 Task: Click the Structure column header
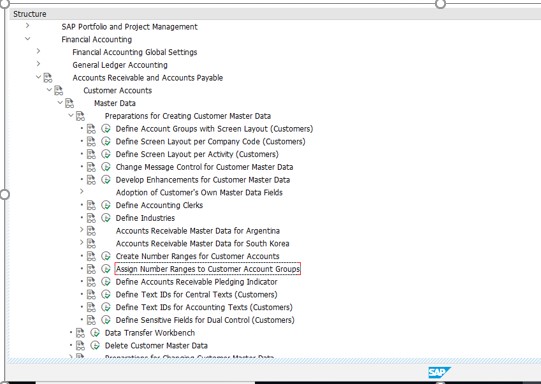tap(275, 14)
